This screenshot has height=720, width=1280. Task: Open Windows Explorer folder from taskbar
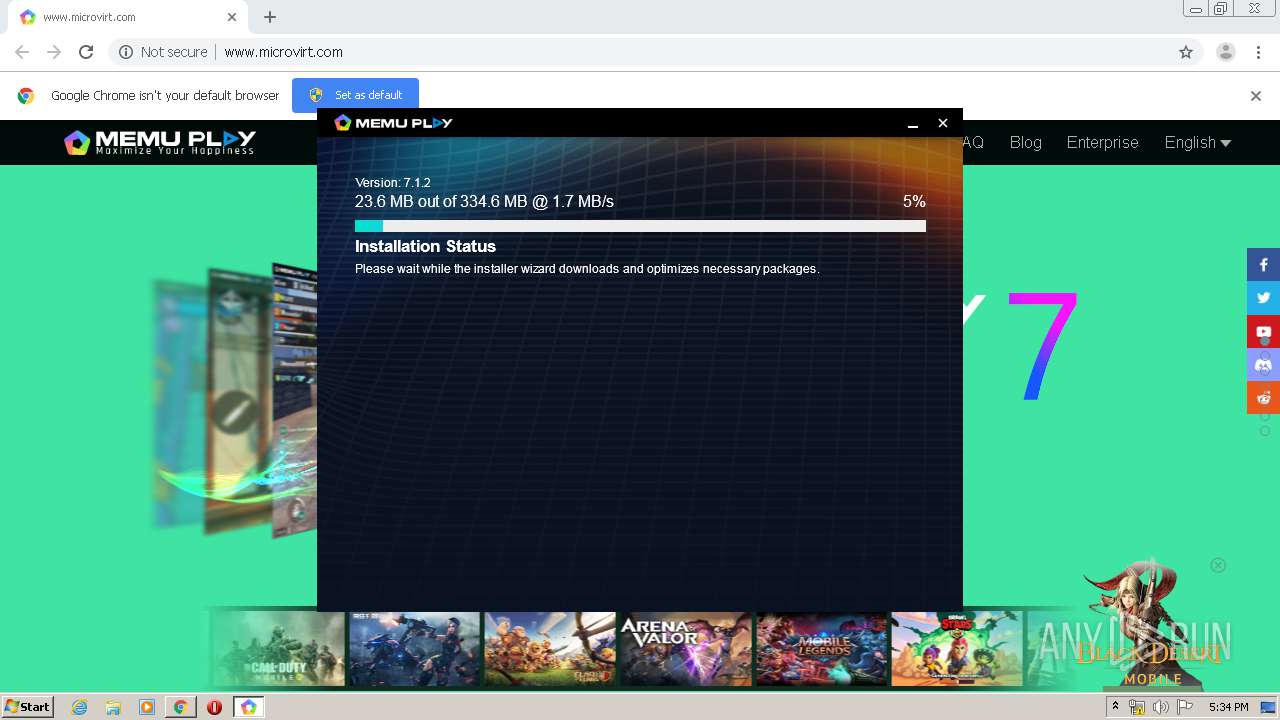[x=113, y=707]
